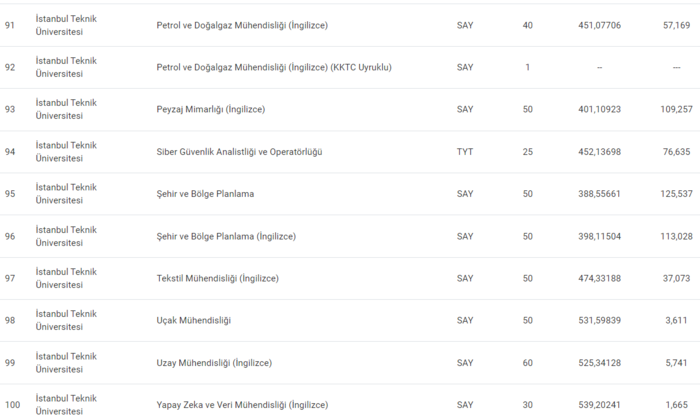The height and width of the screenshot is (418, 700).
Task: Select Uzay Mühendisliği (İngilizce) program
Action: click(x=215, y=362)
